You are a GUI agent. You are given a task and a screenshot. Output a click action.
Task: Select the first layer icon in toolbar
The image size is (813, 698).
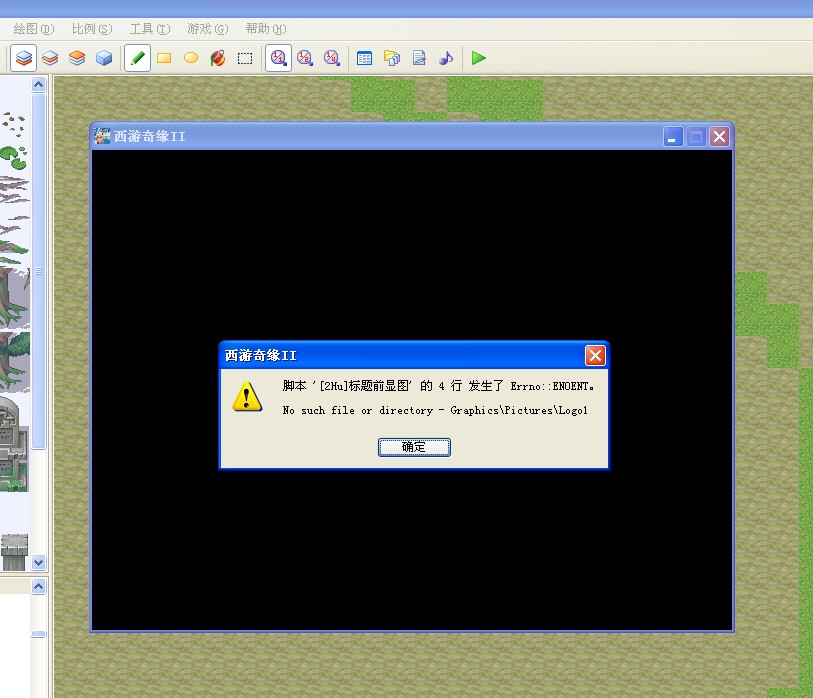coord(24,58)
